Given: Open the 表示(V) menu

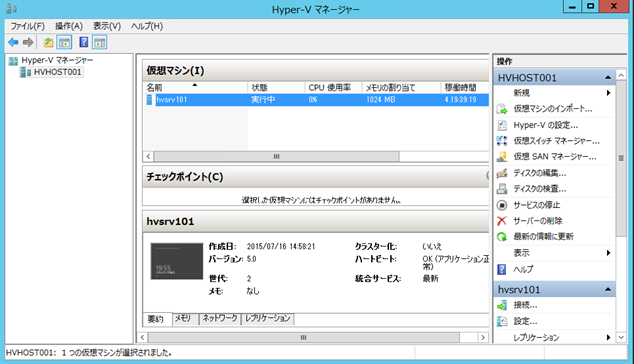Looking at the screenshot, I should tap(107, 26).
